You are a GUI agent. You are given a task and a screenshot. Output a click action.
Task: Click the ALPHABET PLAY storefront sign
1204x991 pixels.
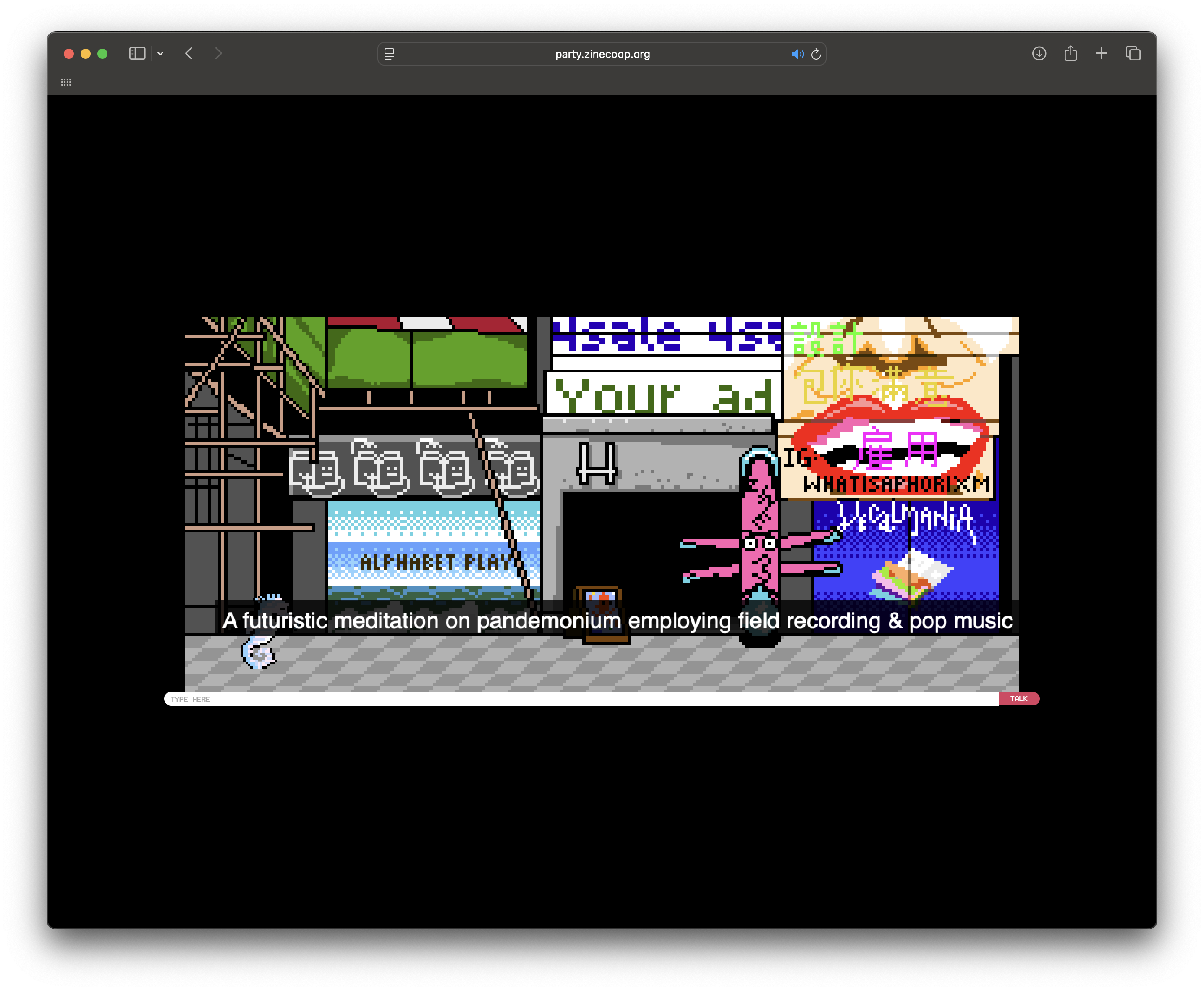[x=434, y=562]
